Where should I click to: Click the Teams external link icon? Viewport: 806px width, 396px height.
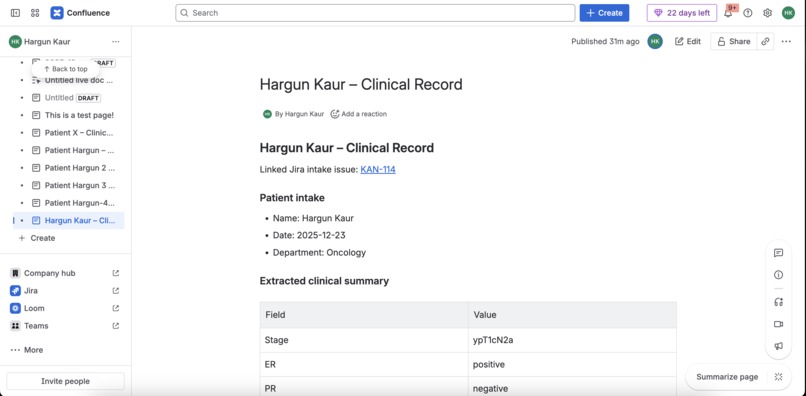point(116,326)
